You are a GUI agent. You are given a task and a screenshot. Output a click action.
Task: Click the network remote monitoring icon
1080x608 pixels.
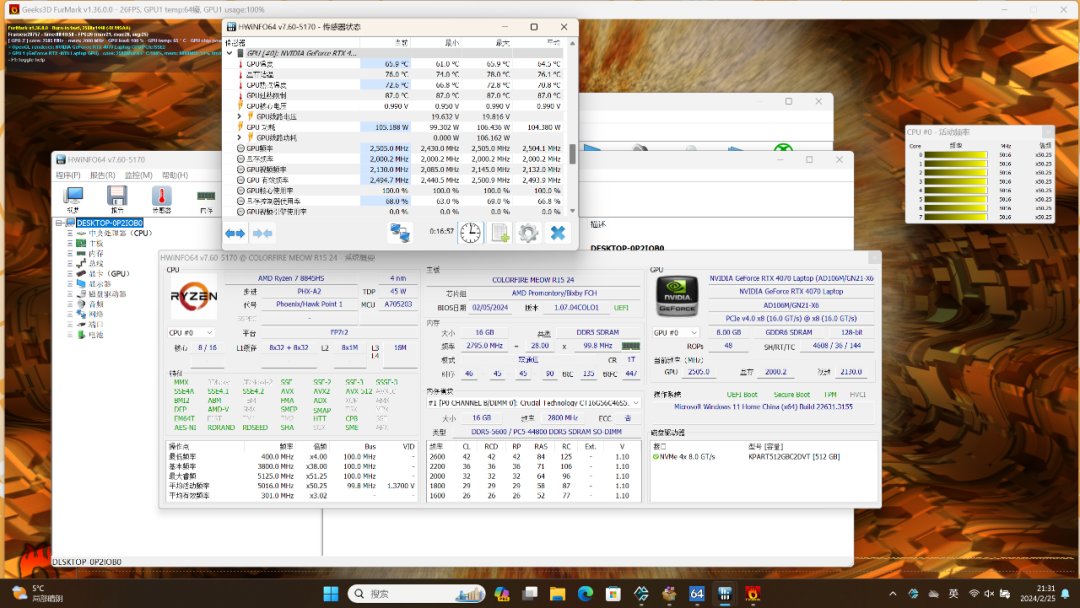pyautogui.click(x=400, y=233)
